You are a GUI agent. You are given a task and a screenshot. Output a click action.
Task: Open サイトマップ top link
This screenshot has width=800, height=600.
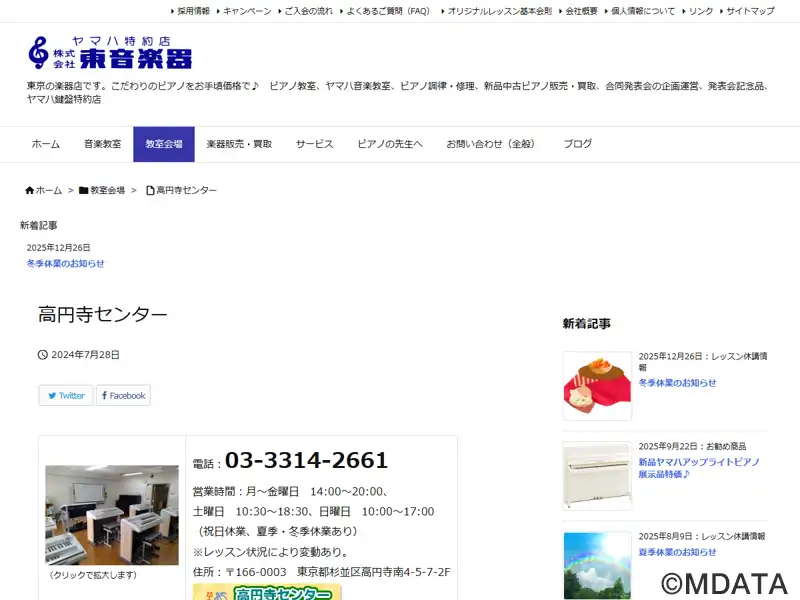point(751,11)
